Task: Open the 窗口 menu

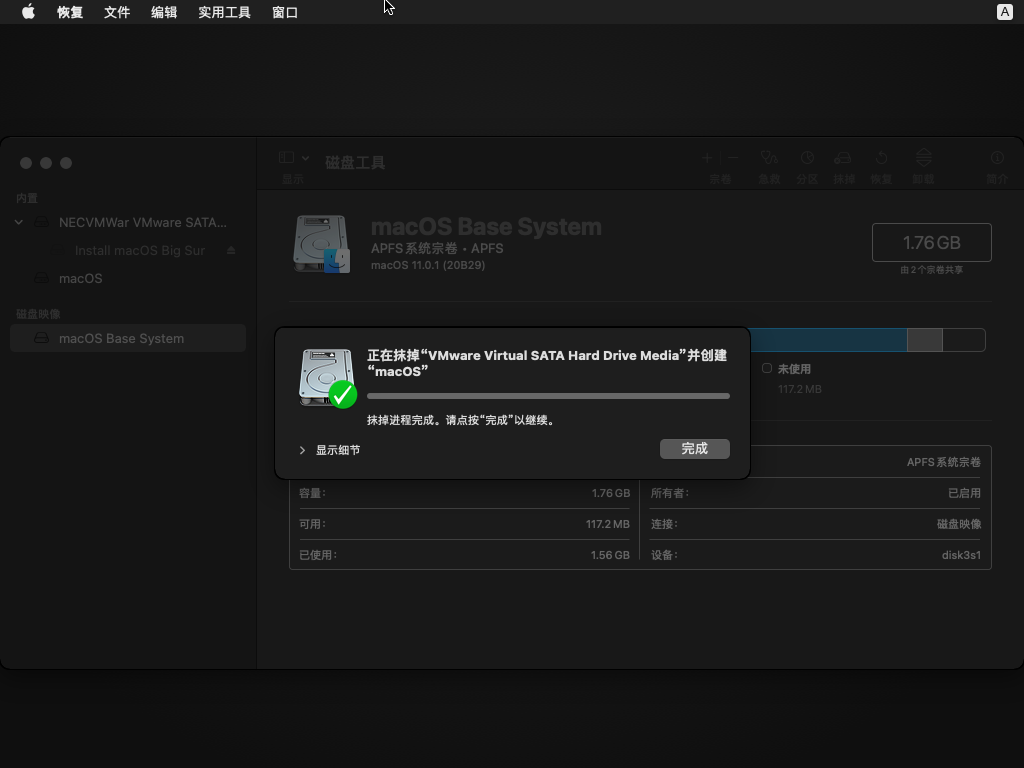Action: click(x=285, y=12)
